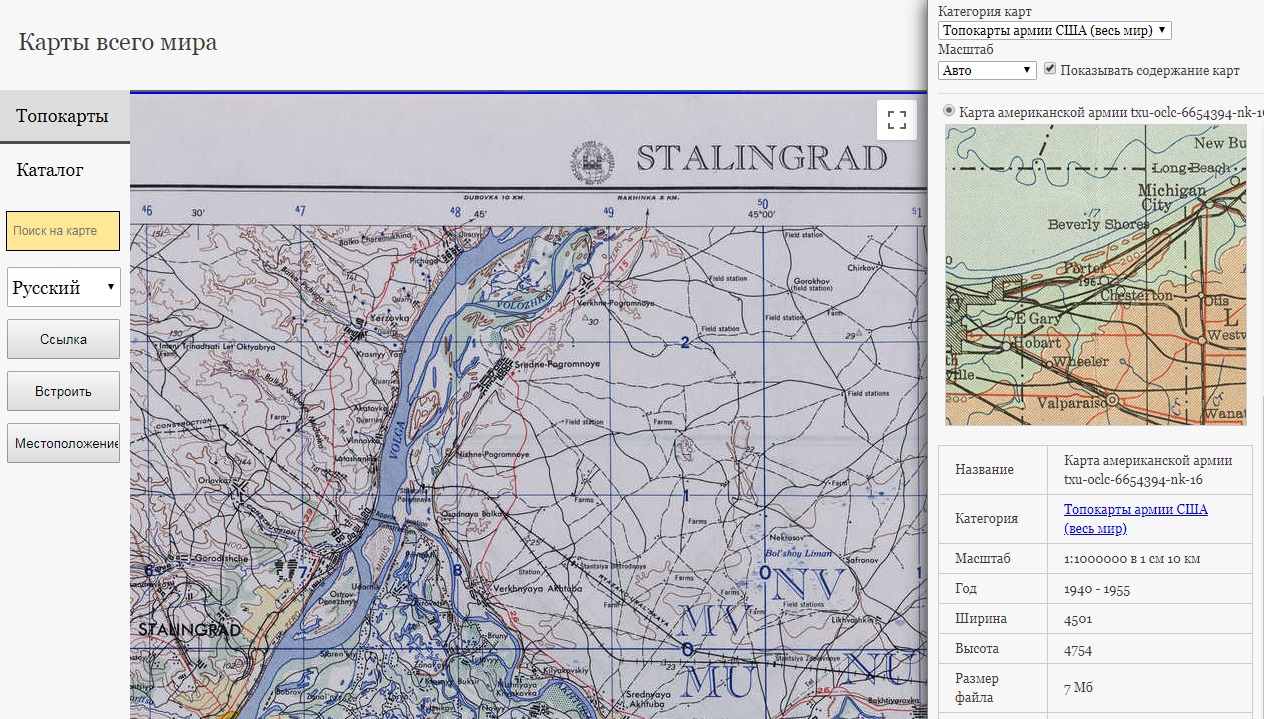1264x719 pixels.
Task: Follow 'Топокарты армии США (весь мир)' link
Action: tap(1135, 519)
